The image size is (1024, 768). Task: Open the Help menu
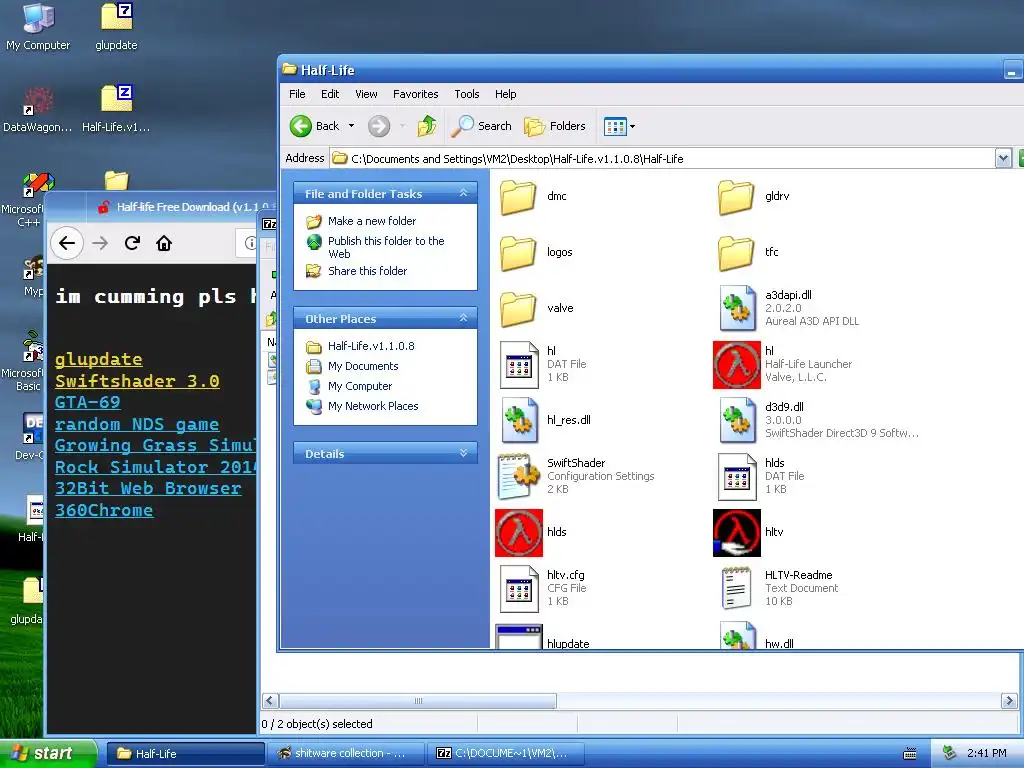tap(505, 94)
